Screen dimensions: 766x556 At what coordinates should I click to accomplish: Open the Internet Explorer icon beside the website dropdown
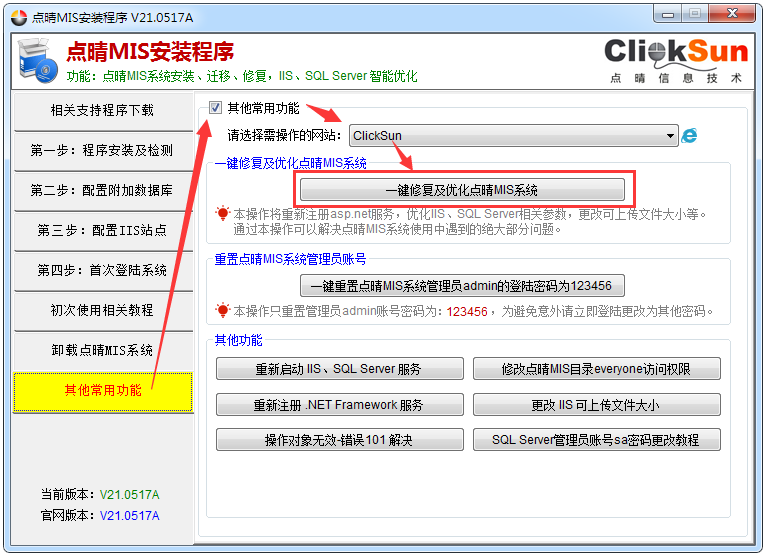tap(689, 135)
